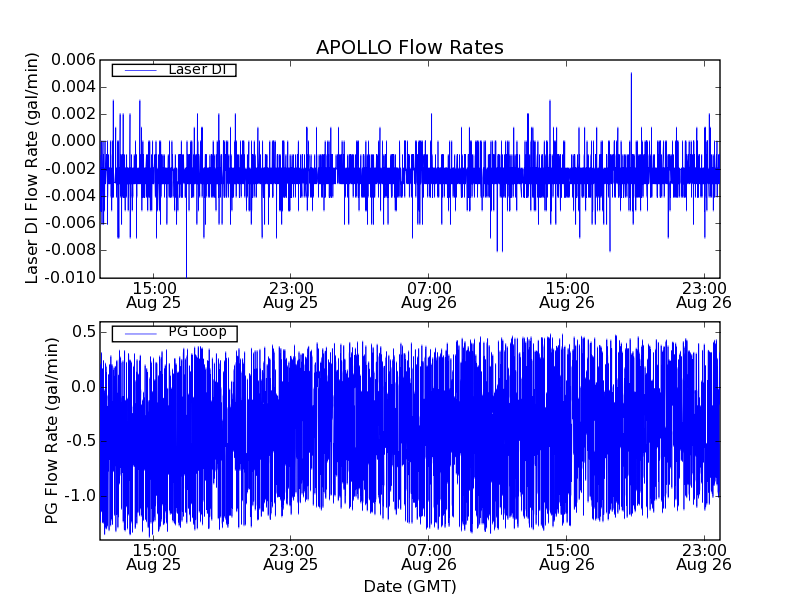Select the "Date (GMT)" x-axis label
The height and width of the screenshot is (600, 800).
click(409, 586)
